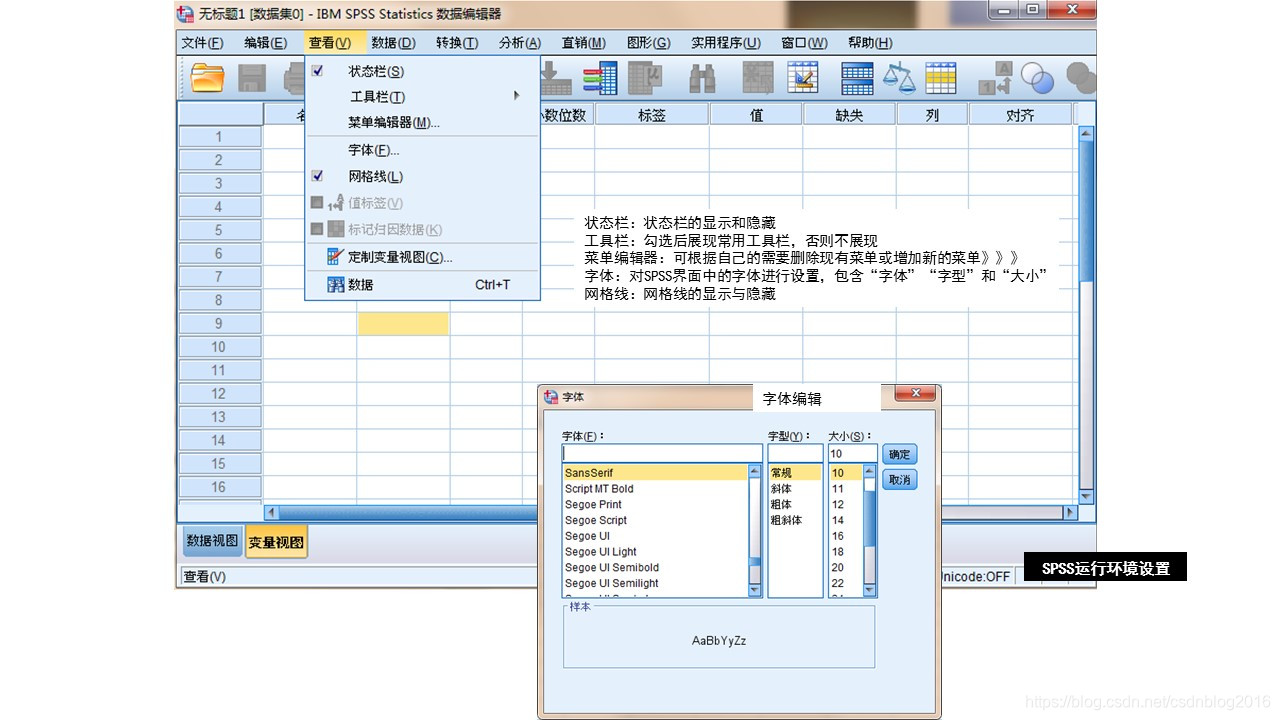
Task: Open the 帮助(H) menu
Action: tap(870, 43)
